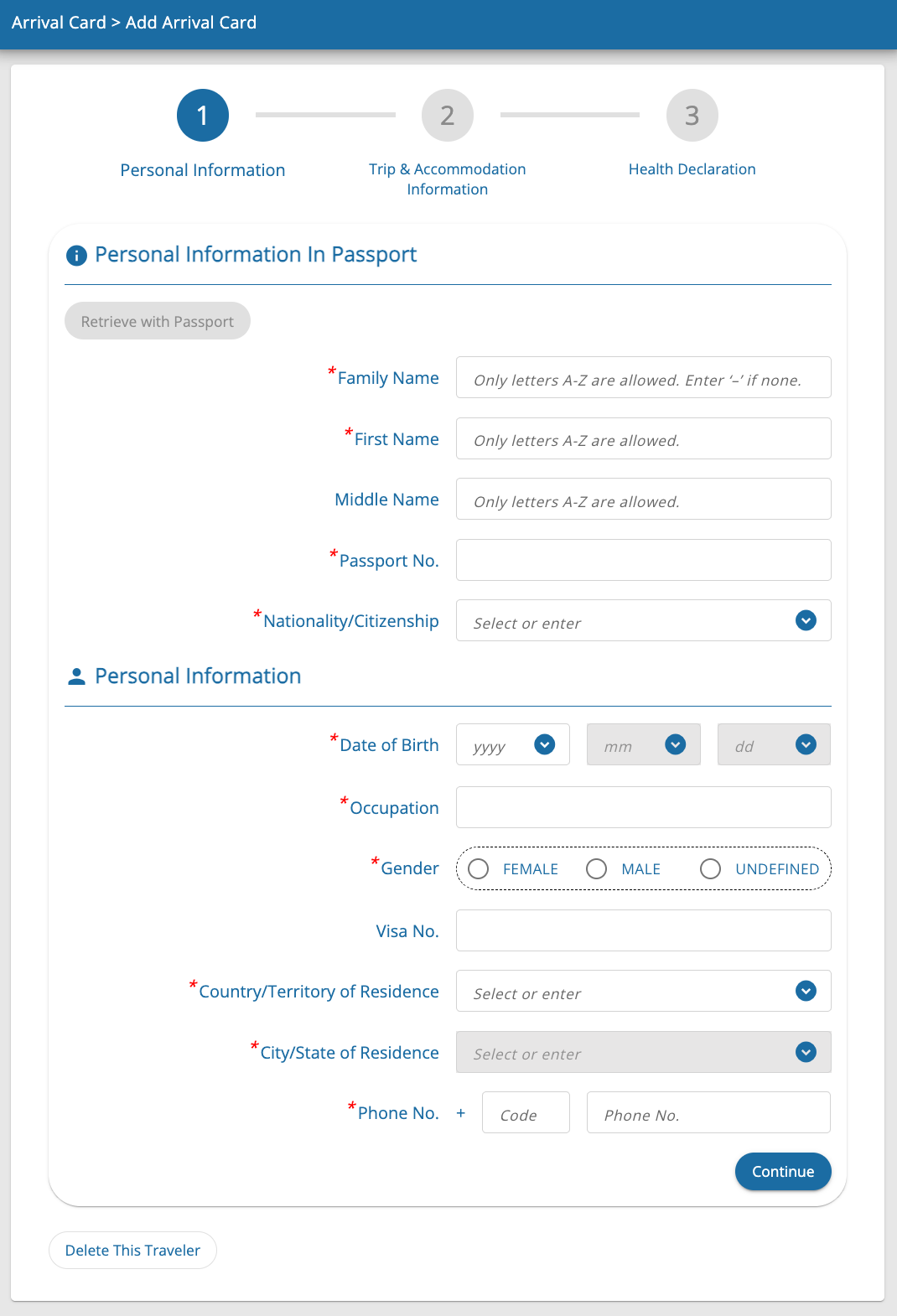The image size is (897, 1316).
Task: Click into the Passport No. field
Action: click(x=643, y=560)
